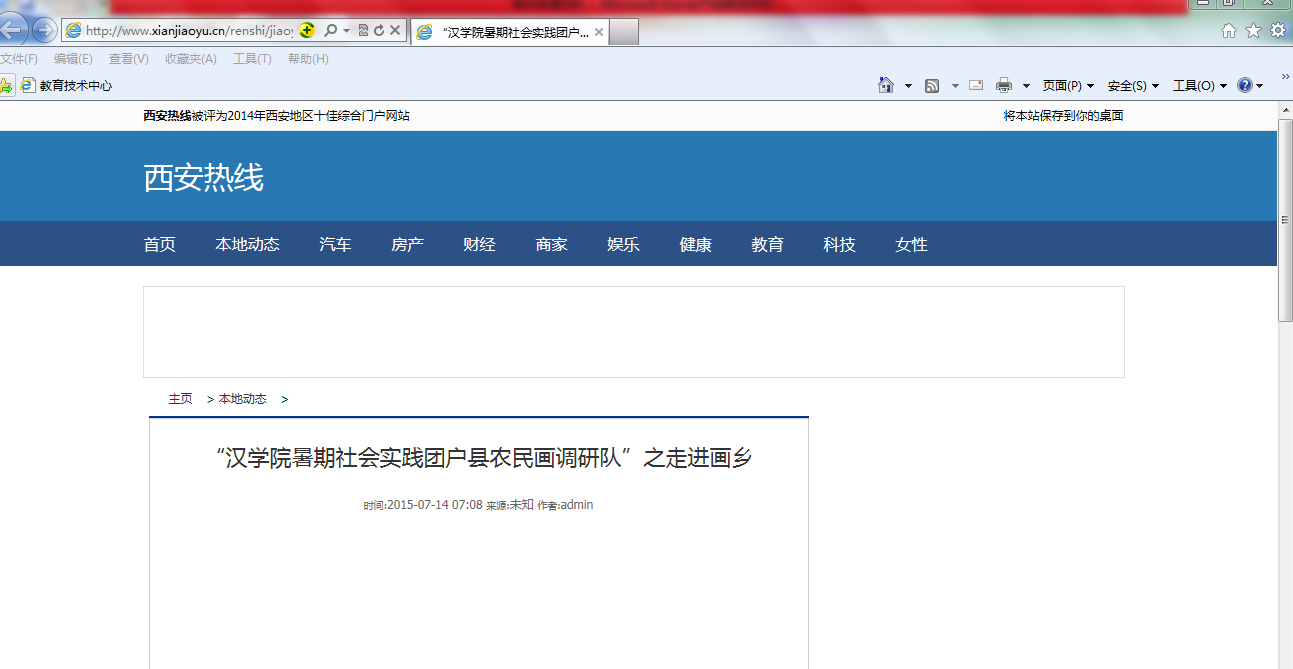1293x669 pixels.
Task: Click the green 360 shield icon in address bar
Action: (307, 31)
